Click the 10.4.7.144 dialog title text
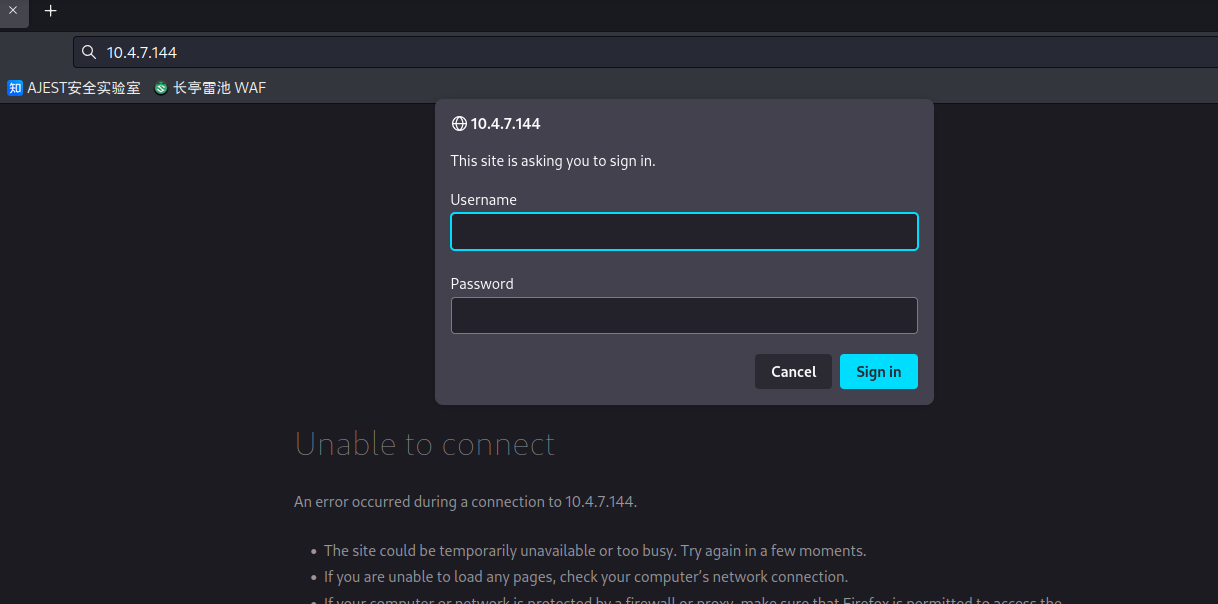The width and height of the screenshot is (1218, 604). coord(505,124)
